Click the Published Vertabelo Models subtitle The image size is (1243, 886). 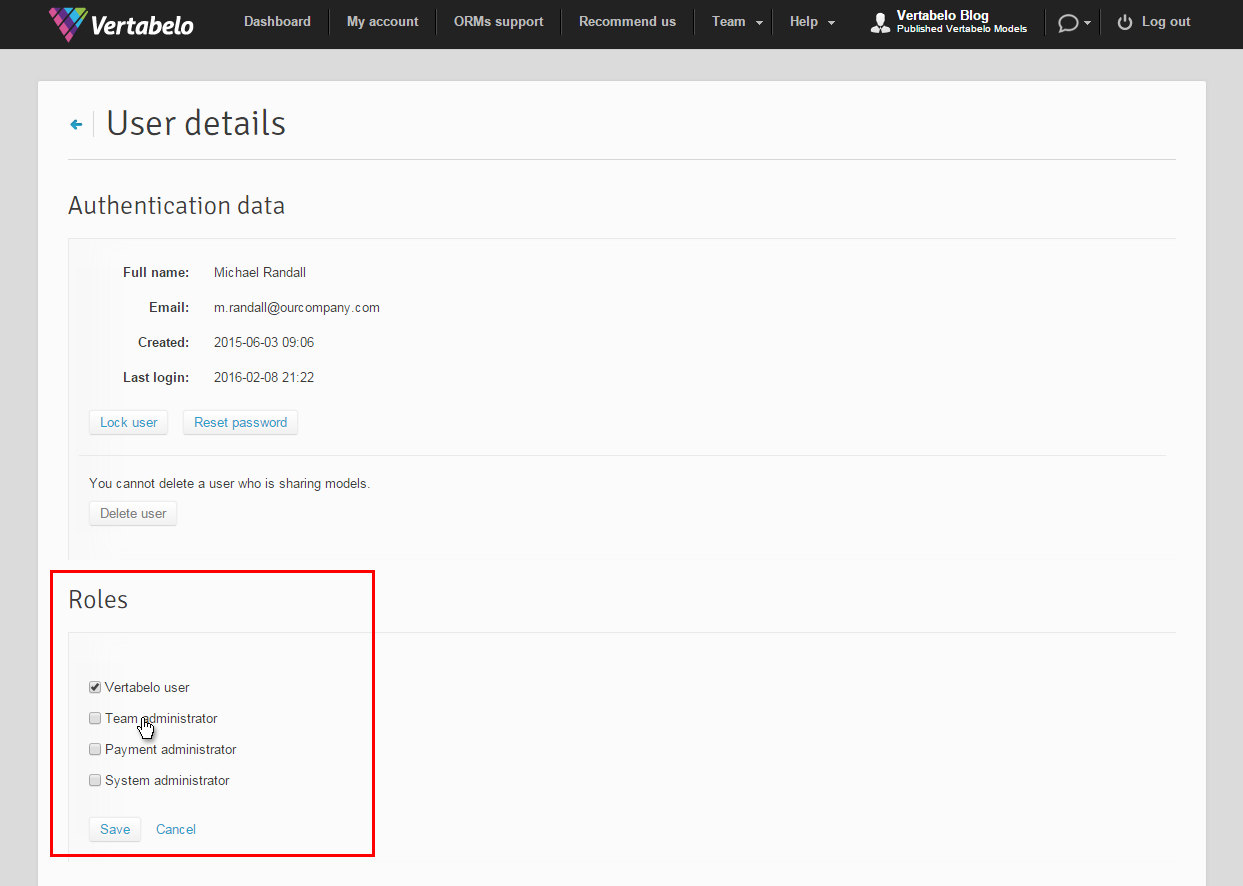(962, 29)
